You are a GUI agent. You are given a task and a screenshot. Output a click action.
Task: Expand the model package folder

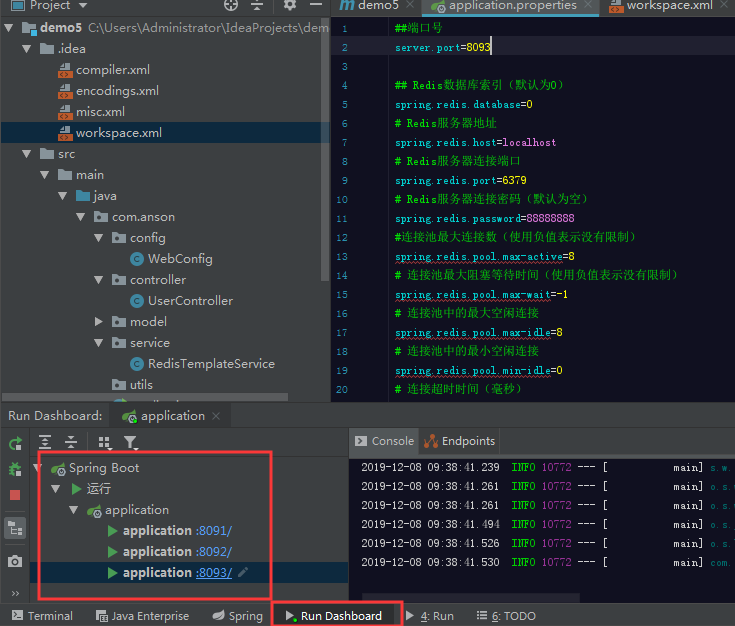[x=99, y=322]
